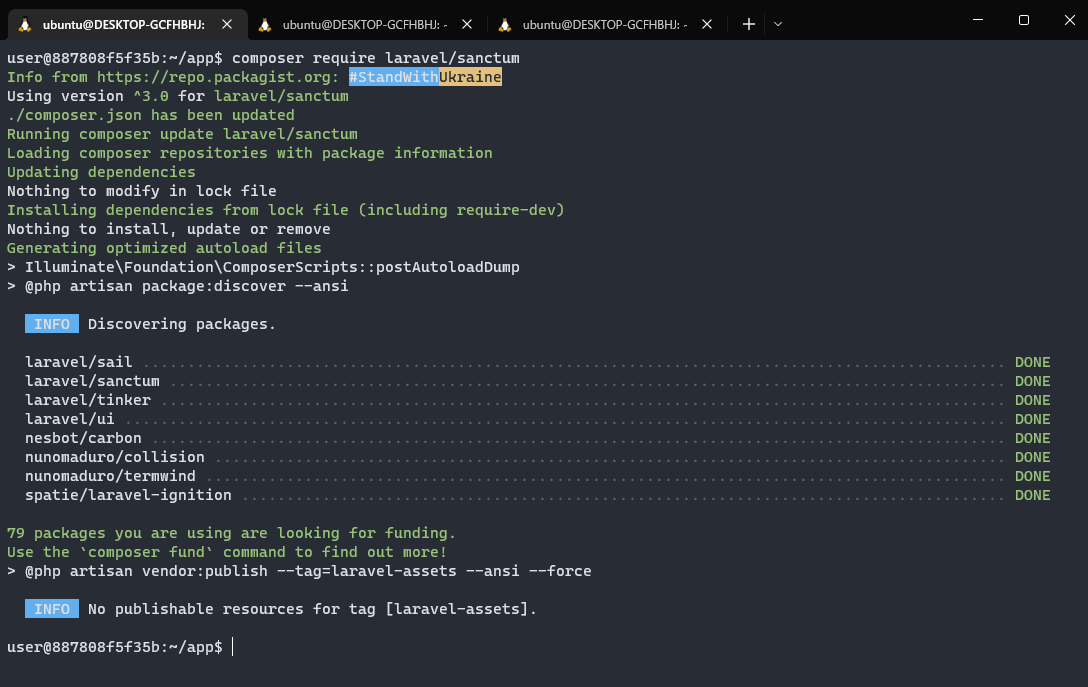Click 'Running composer update laravel/sanctum' line
1088x687 pixels.
(x=182, y=134)
